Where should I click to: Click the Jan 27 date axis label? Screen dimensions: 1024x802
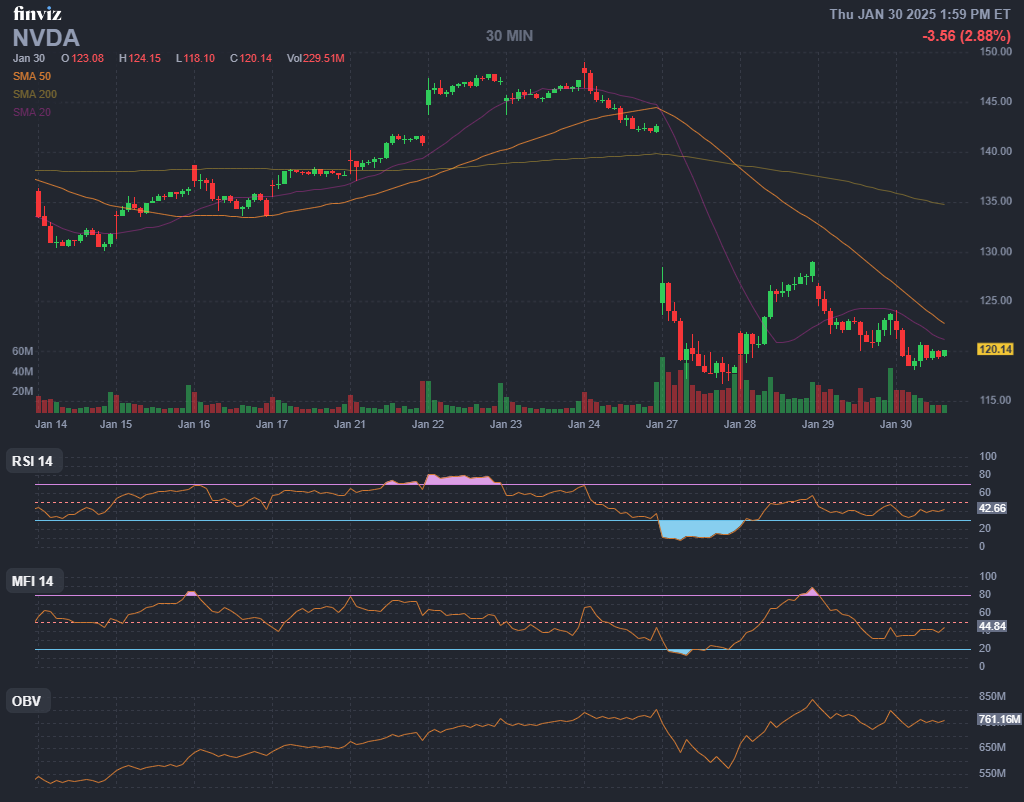click(662, 424)
